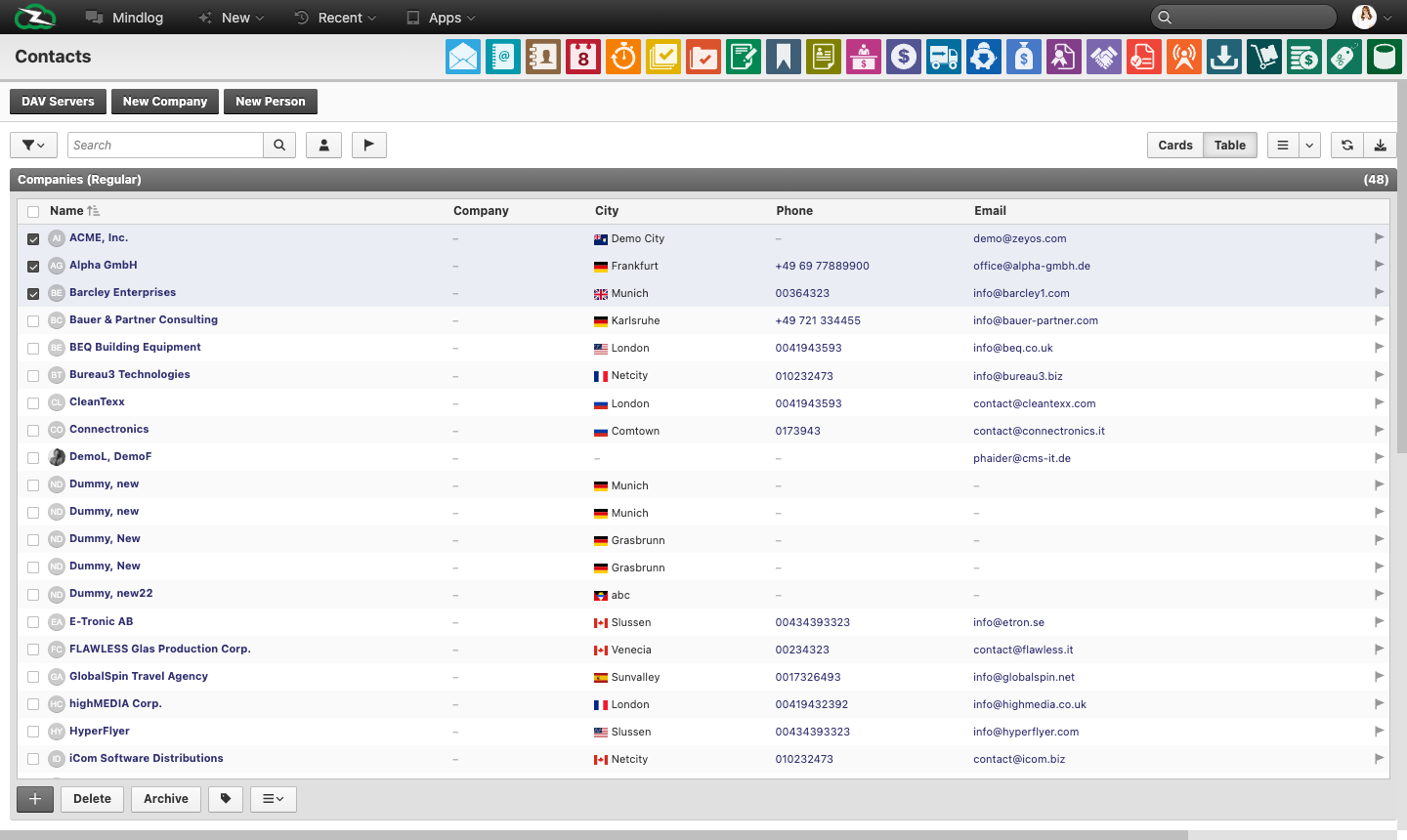Click the flag filter button near search
Screen dimensions: 1407x840
pyautogui.click(x=369, y=146)
